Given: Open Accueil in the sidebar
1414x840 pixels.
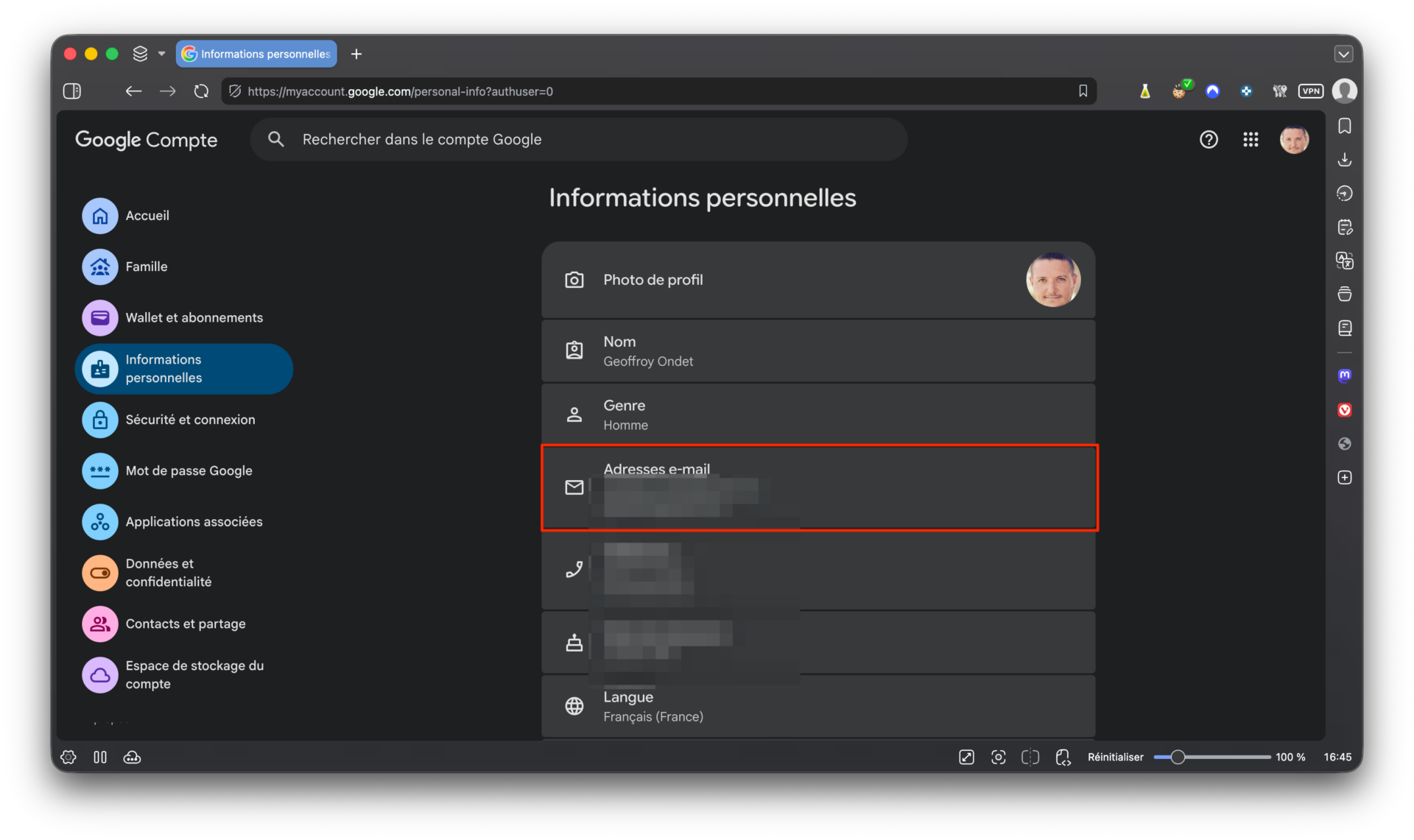Looking at the screenshot, I should (x=184, y=216).
